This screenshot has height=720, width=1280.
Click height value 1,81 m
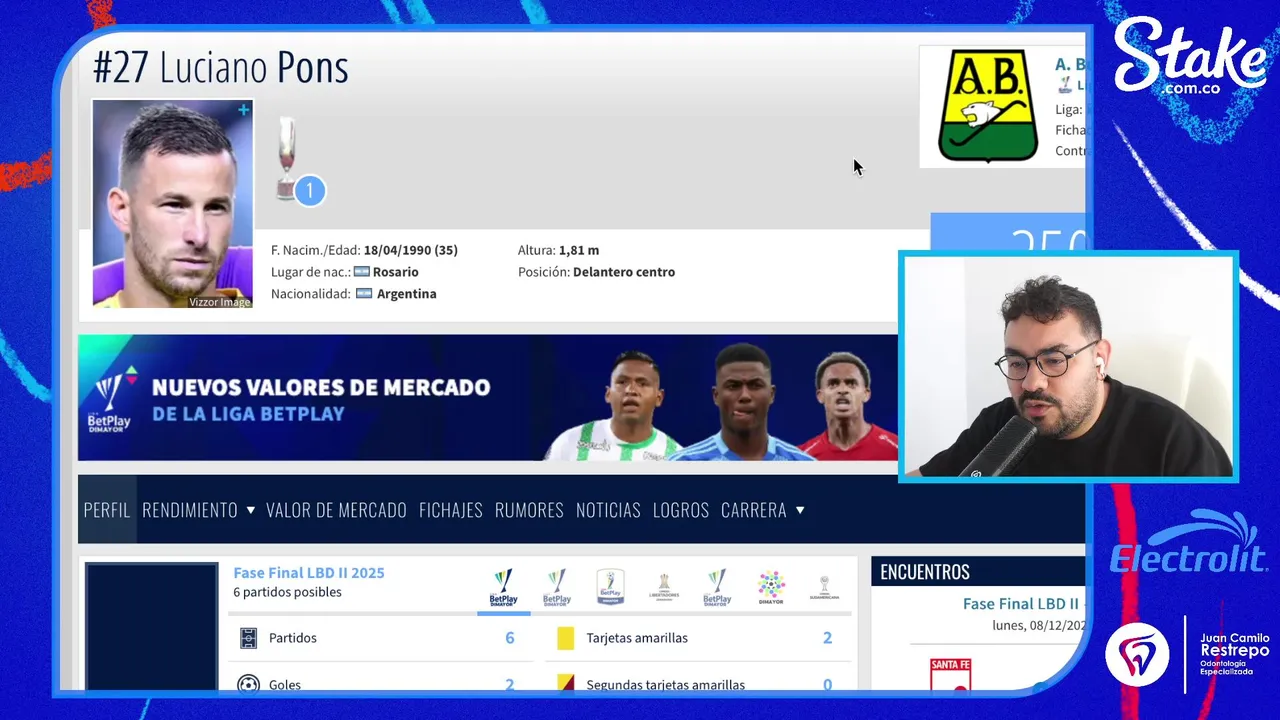[x=579, y=250]
